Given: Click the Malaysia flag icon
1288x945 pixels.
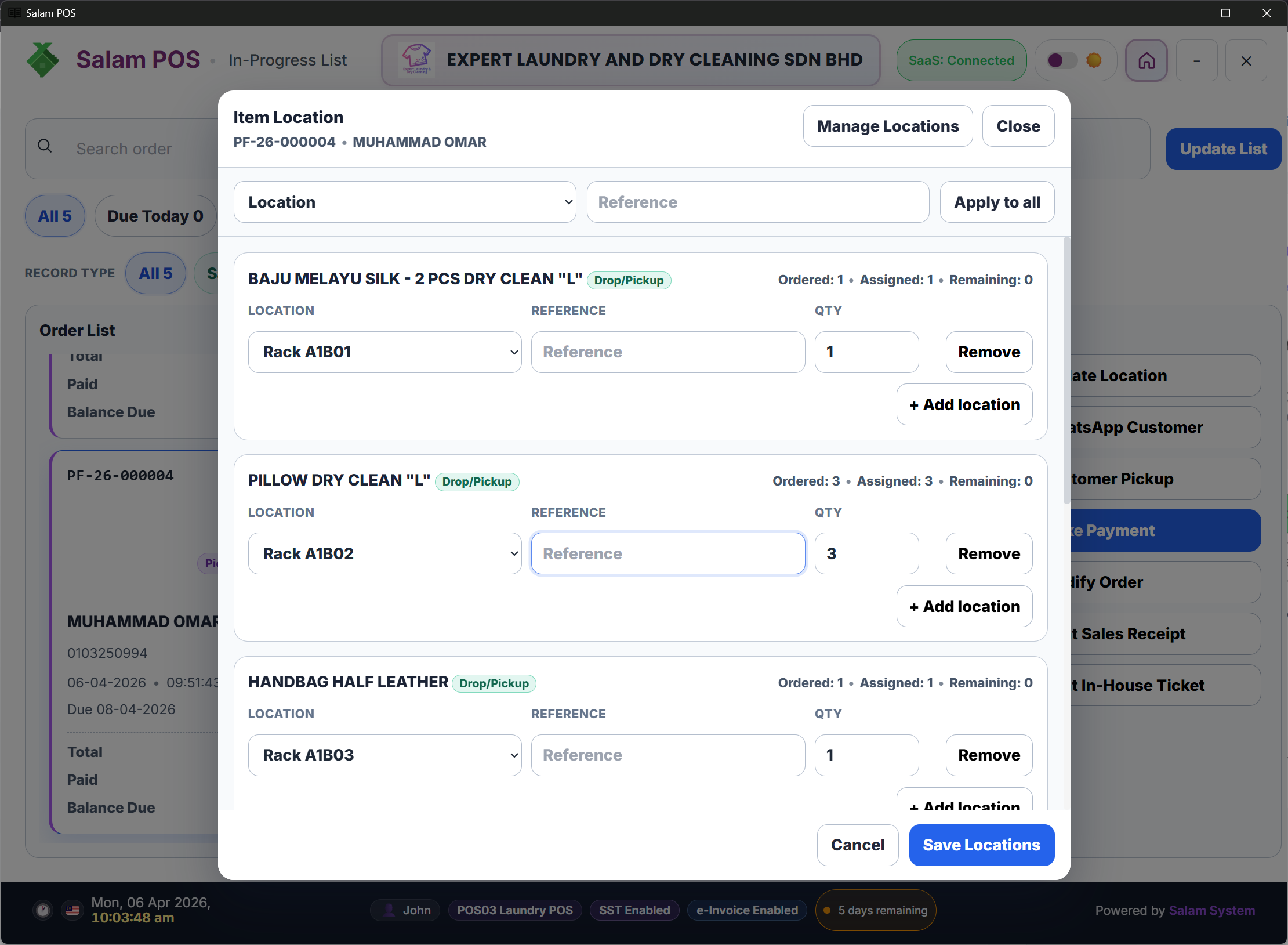Looking at the screenshot, I should [x=72, y=910].
